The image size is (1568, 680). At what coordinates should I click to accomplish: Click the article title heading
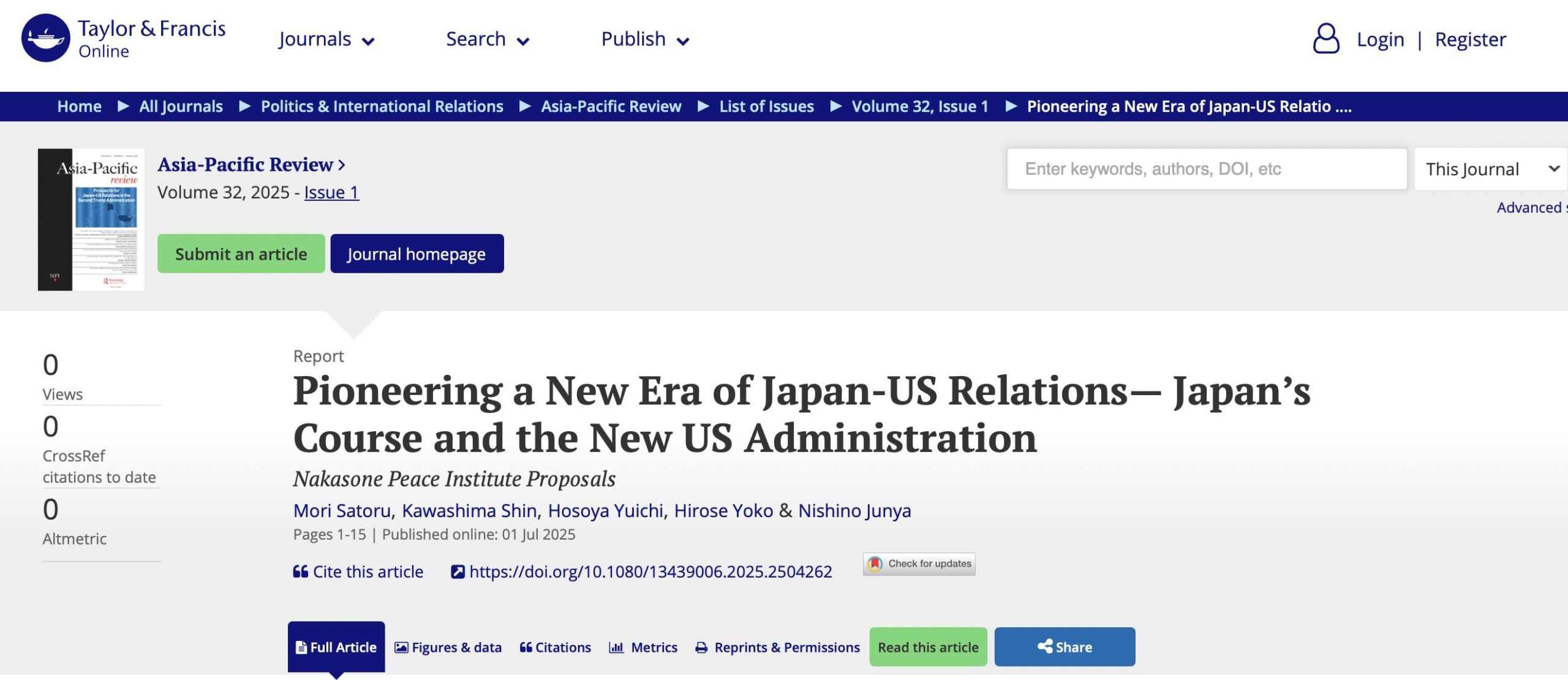pos(802,415)
